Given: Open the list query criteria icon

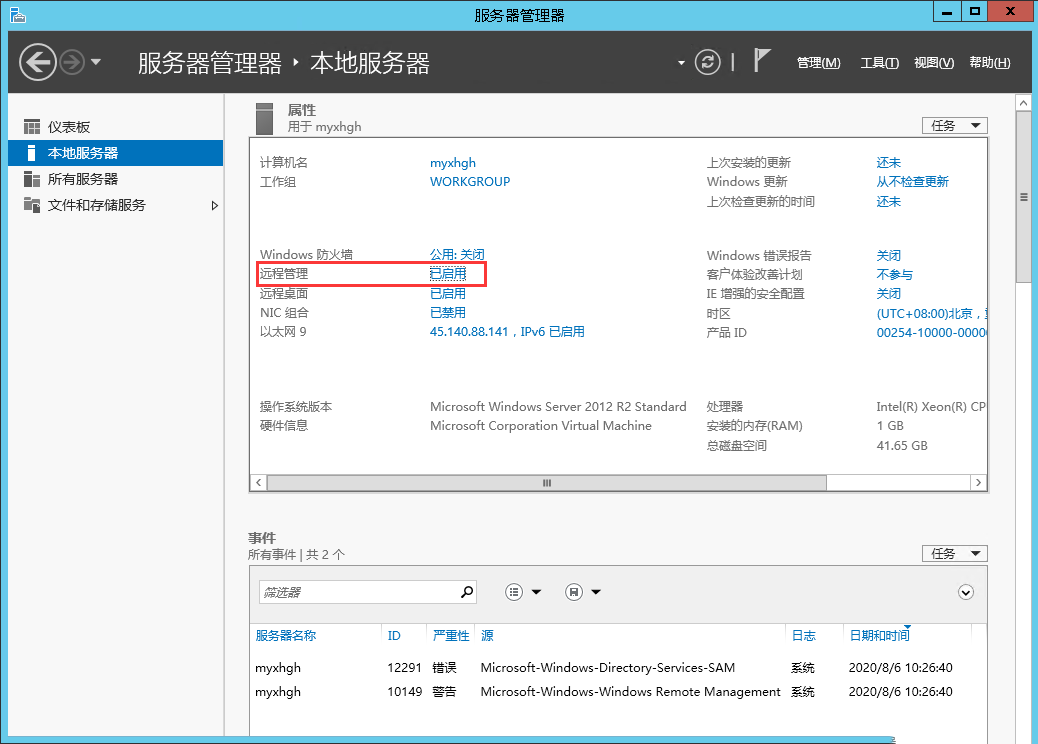Looking at the screenshot, I should point(514,592).
